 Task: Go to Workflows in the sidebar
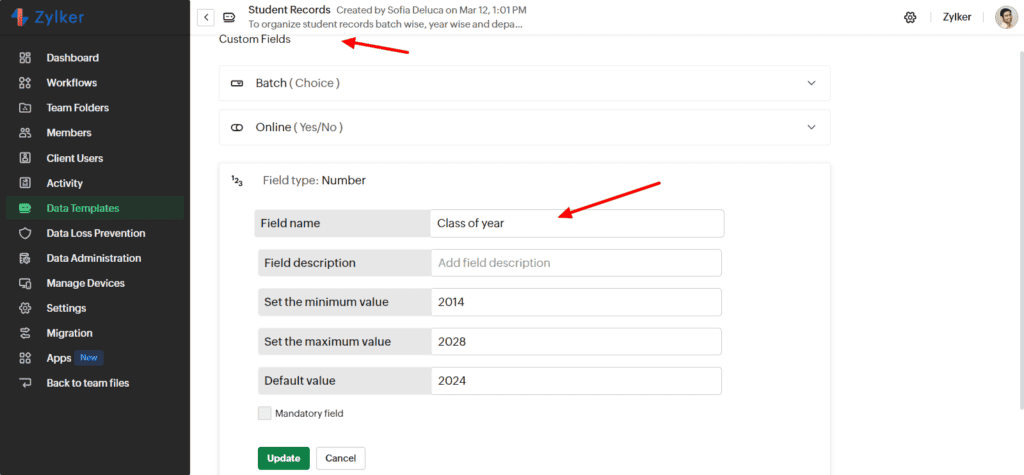(x=72, y=83)
